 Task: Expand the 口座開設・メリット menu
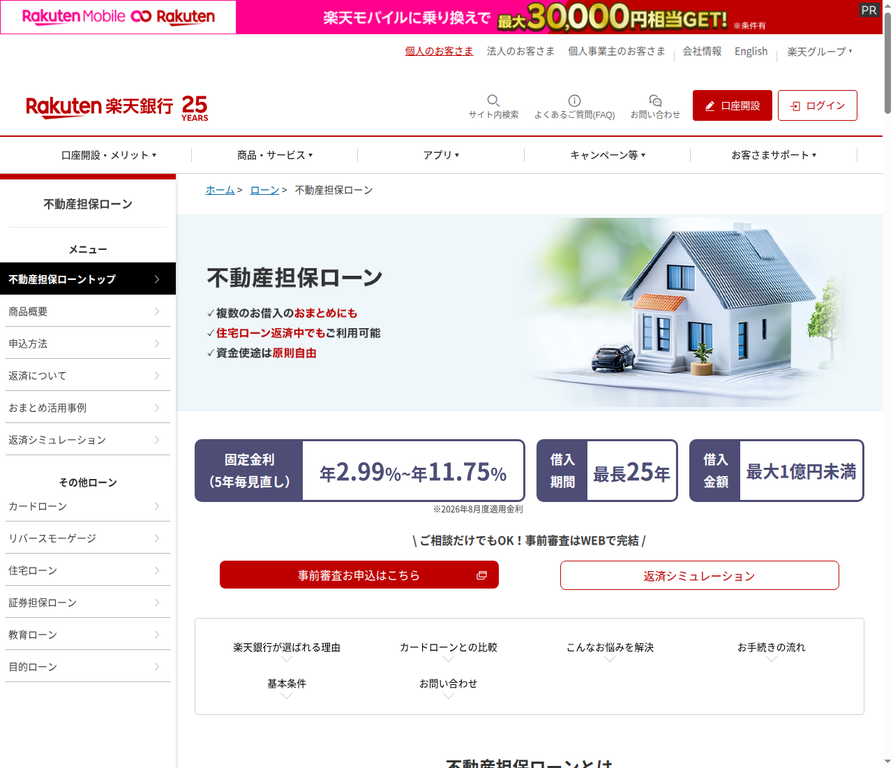108,155
